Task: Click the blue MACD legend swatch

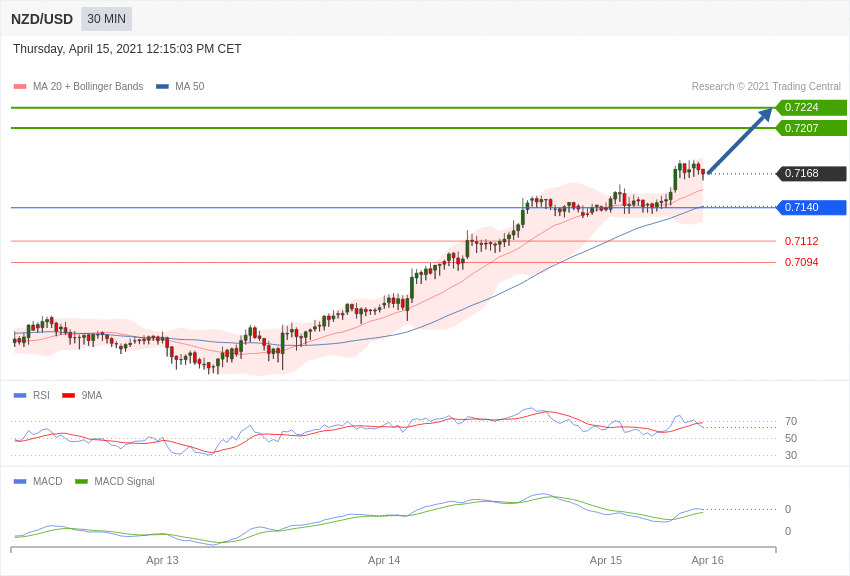Action: point(20,482)
